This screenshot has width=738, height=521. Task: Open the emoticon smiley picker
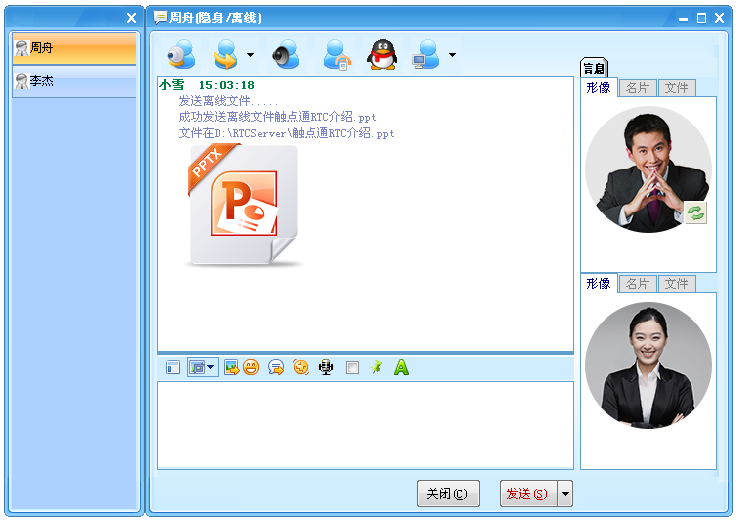tap(251, 368)
